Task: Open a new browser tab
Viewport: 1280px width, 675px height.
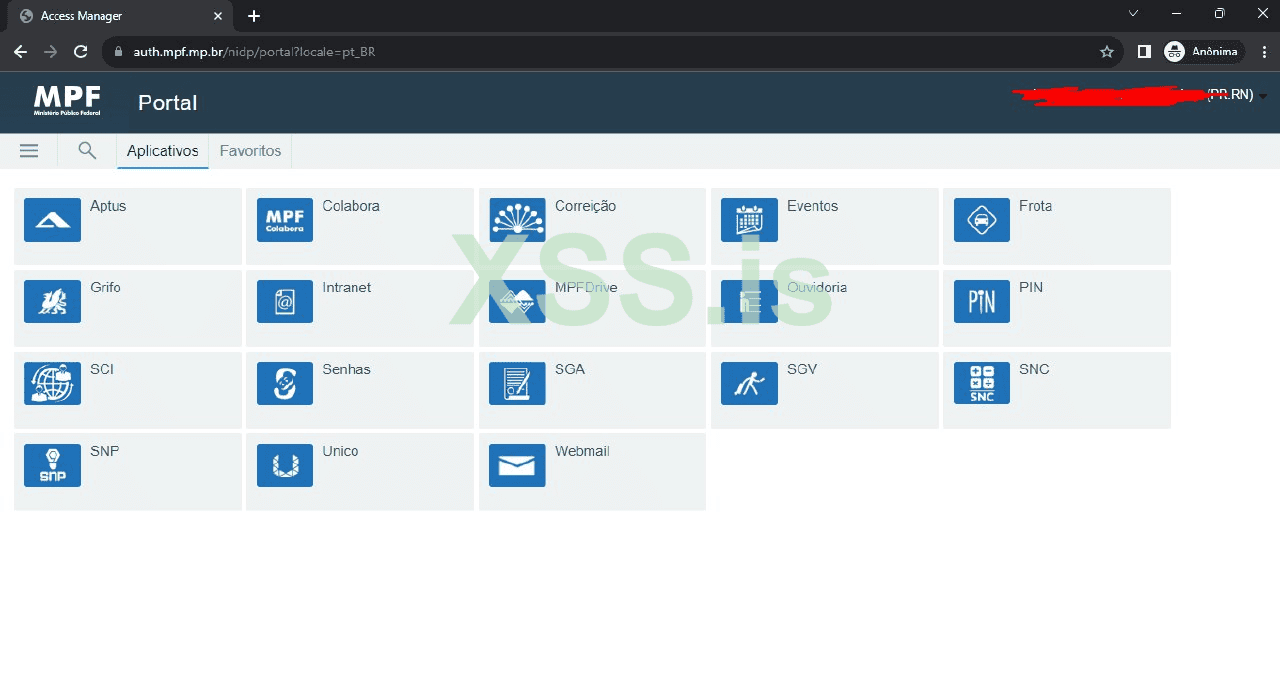Action: pos(254,16)
